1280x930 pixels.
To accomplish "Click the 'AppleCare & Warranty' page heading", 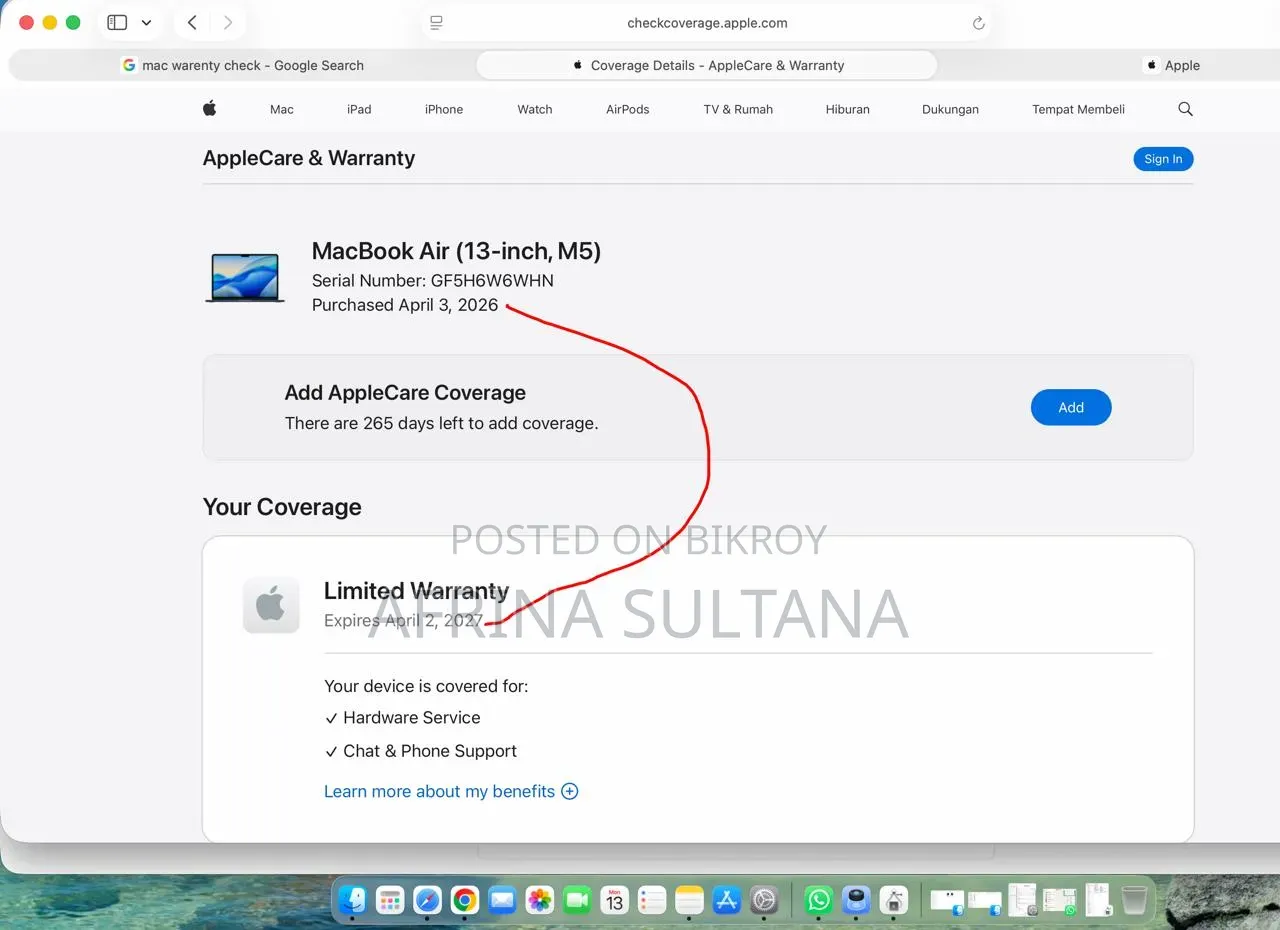I will [309, 158].
